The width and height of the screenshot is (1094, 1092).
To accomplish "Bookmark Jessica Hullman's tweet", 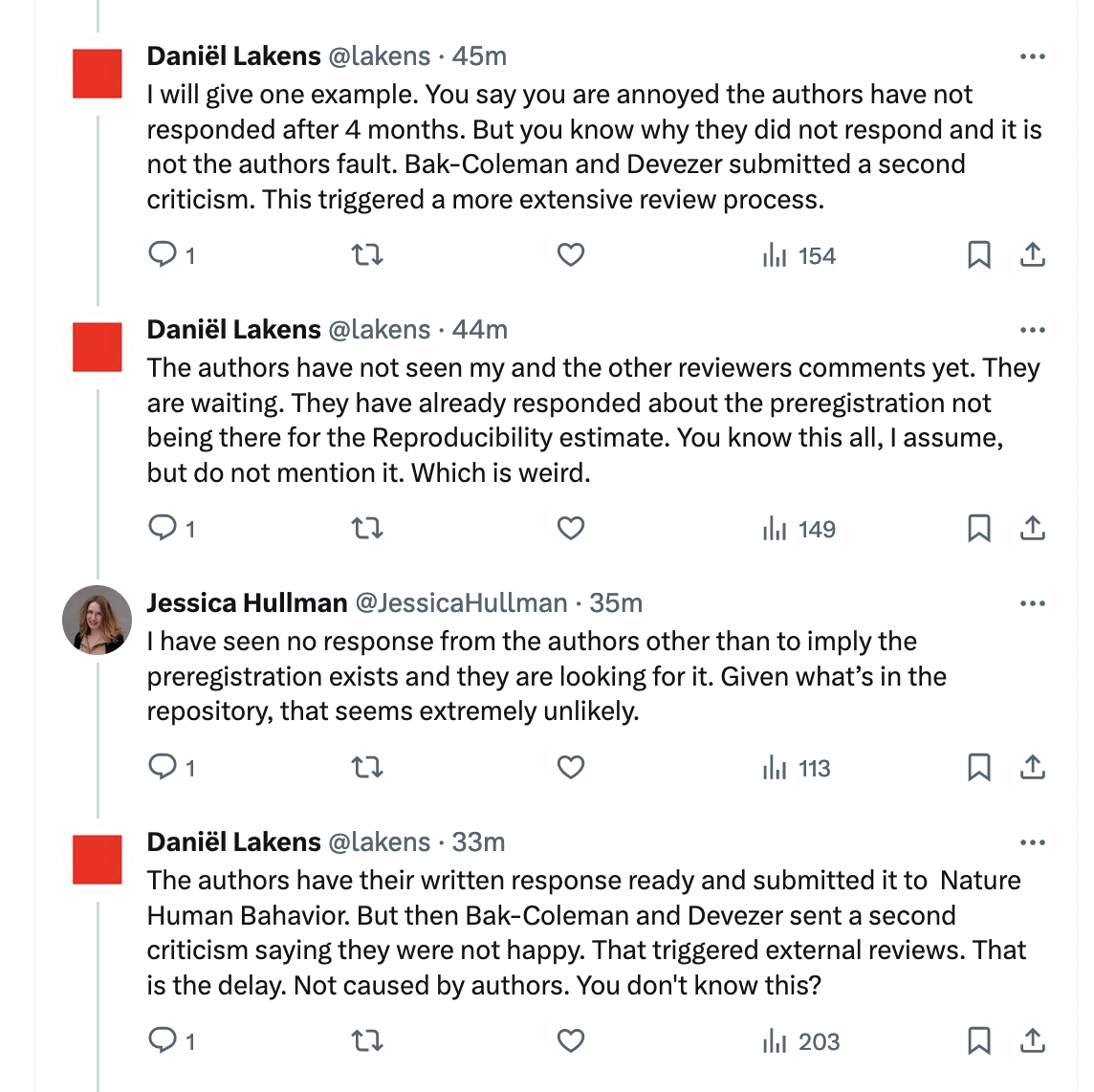I will point(979,767).
